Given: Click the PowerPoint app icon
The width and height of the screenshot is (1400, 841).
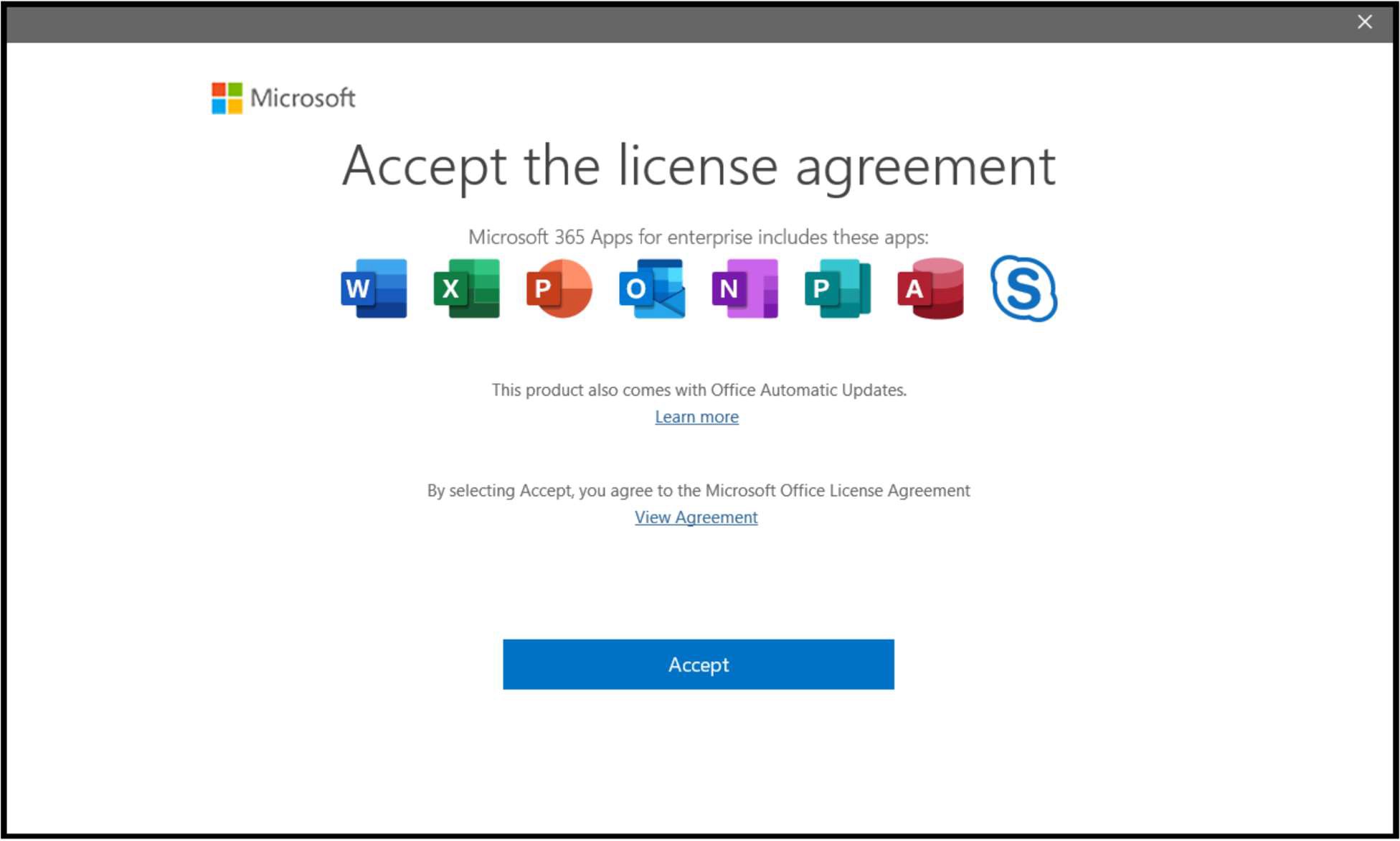Looking at the screenshot, I should 559,288.
